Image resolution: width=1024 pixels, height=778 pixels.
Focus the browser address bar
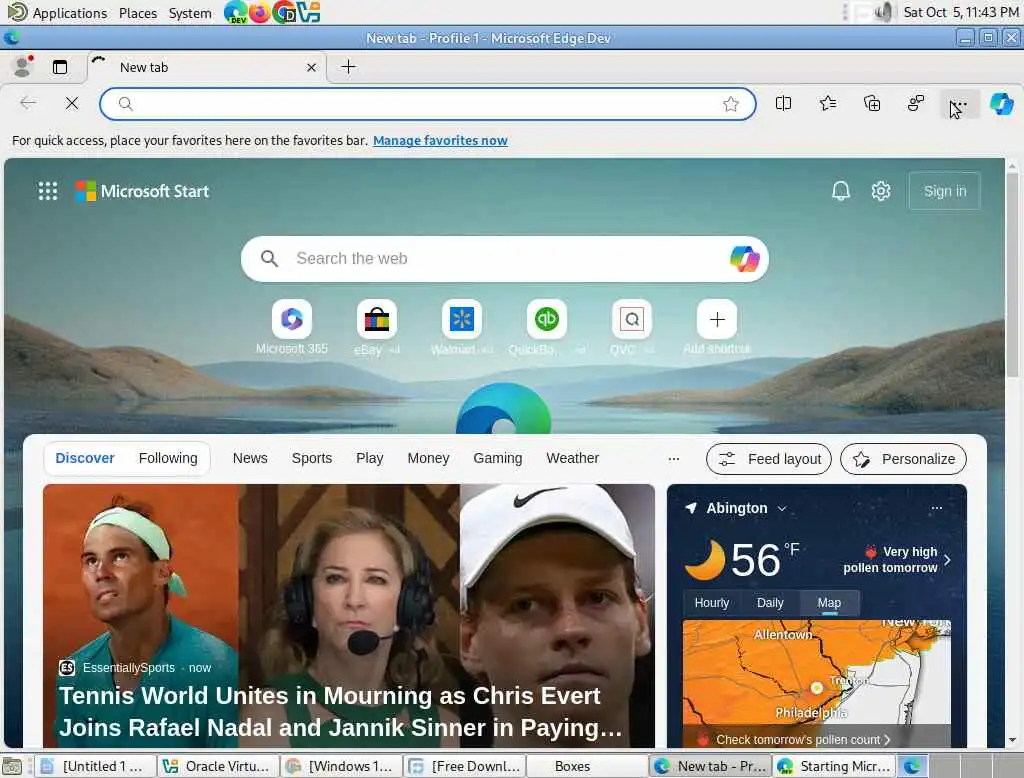(x=428, y=104)
